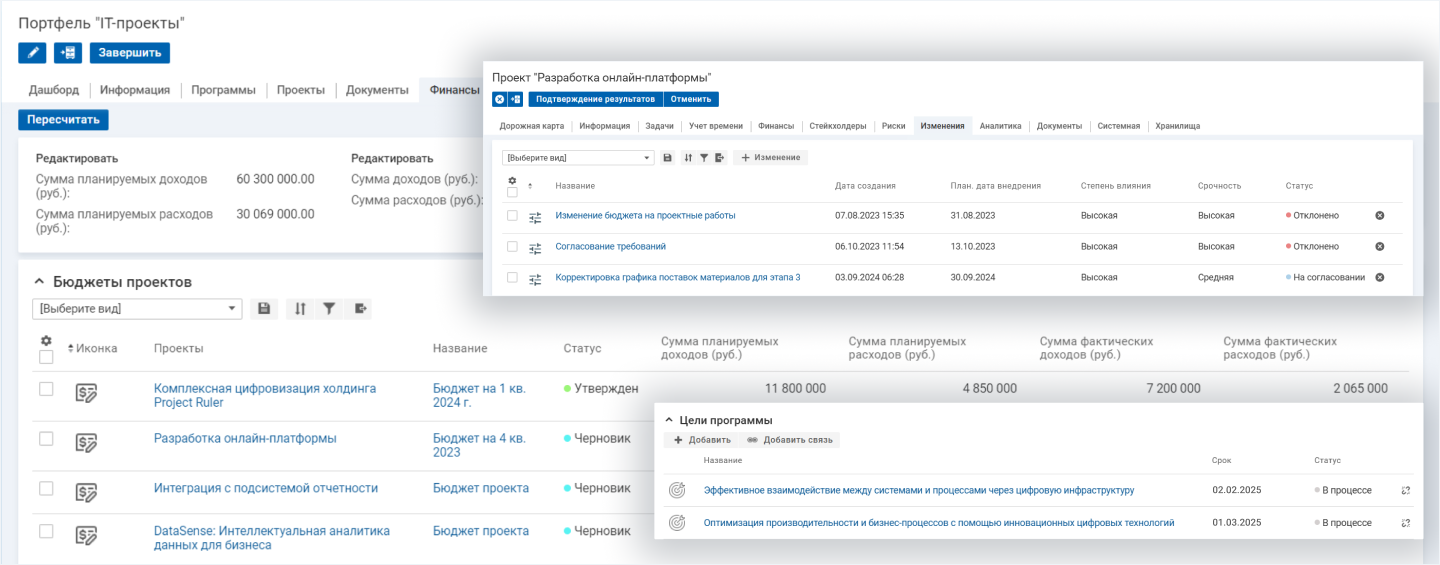Sort the changes table by Дата создания
The image size is (1440, 565).
coord(865,186)
